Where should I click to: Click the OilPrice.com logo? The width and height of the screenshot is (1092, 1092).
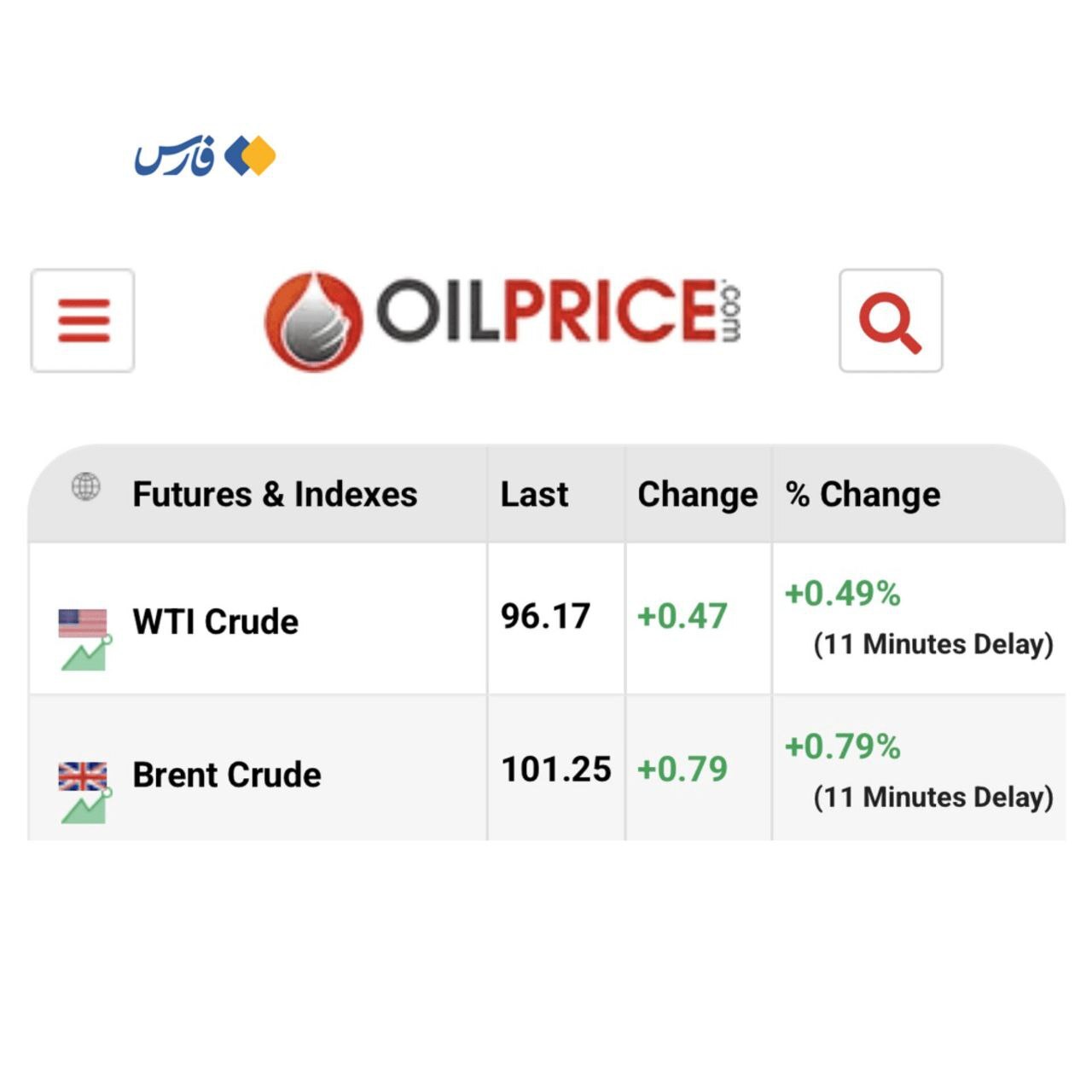click(x=502, y=321)
